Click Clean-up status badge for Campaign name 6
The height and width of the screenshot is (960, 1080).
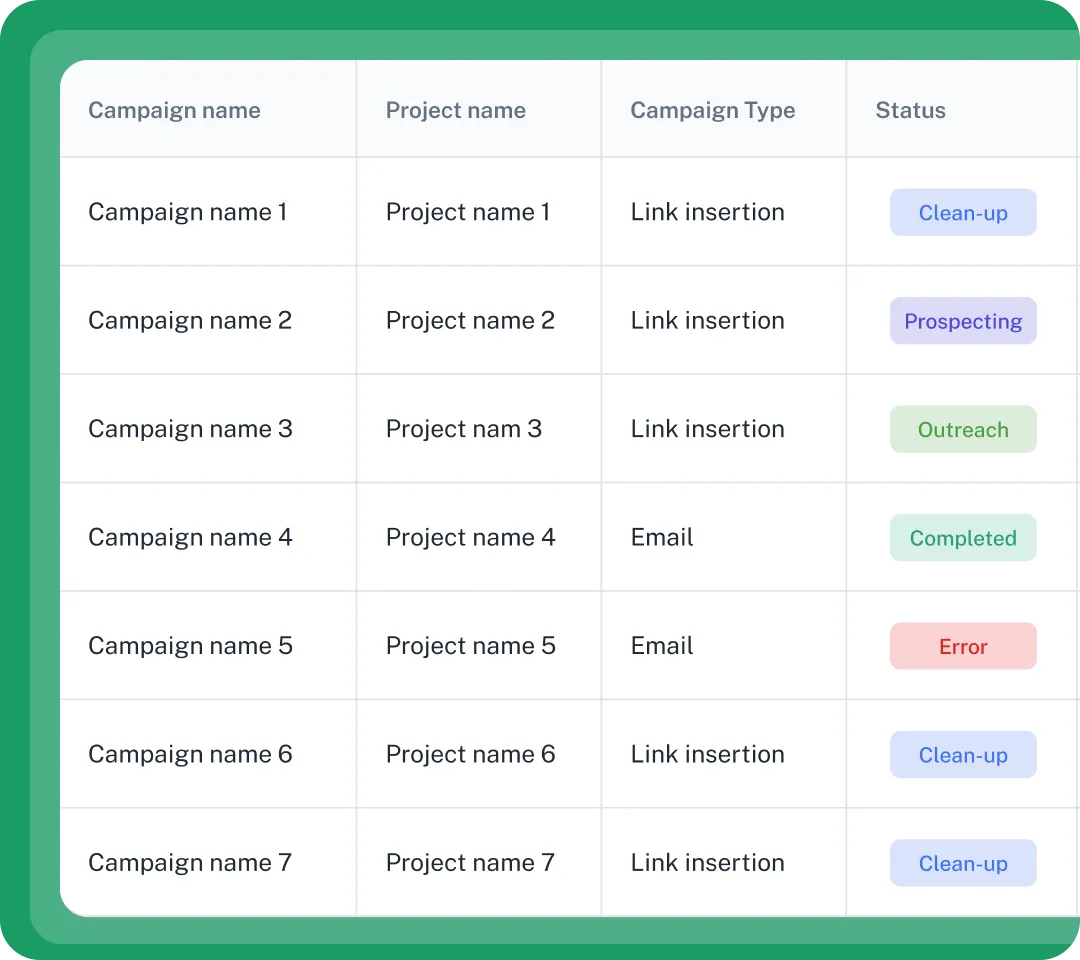tap(963, 755)
